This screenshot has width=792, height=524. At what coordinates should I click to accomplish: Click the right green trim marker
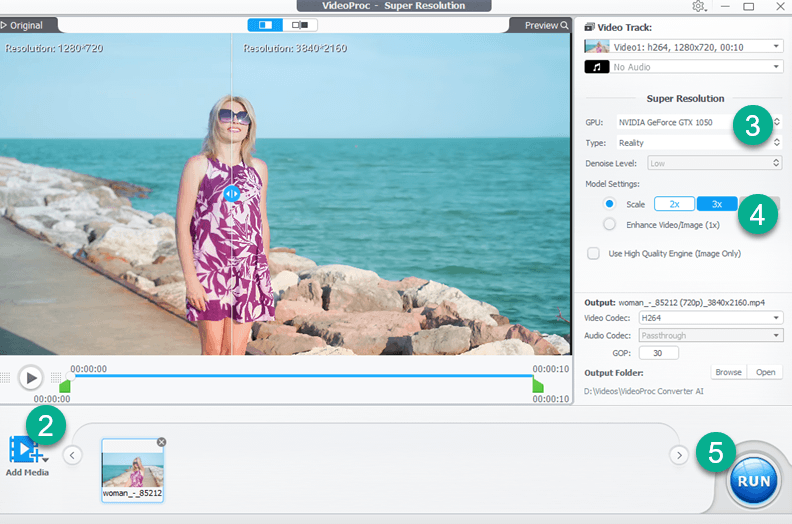pyautogui.click(x=538, y=387)
